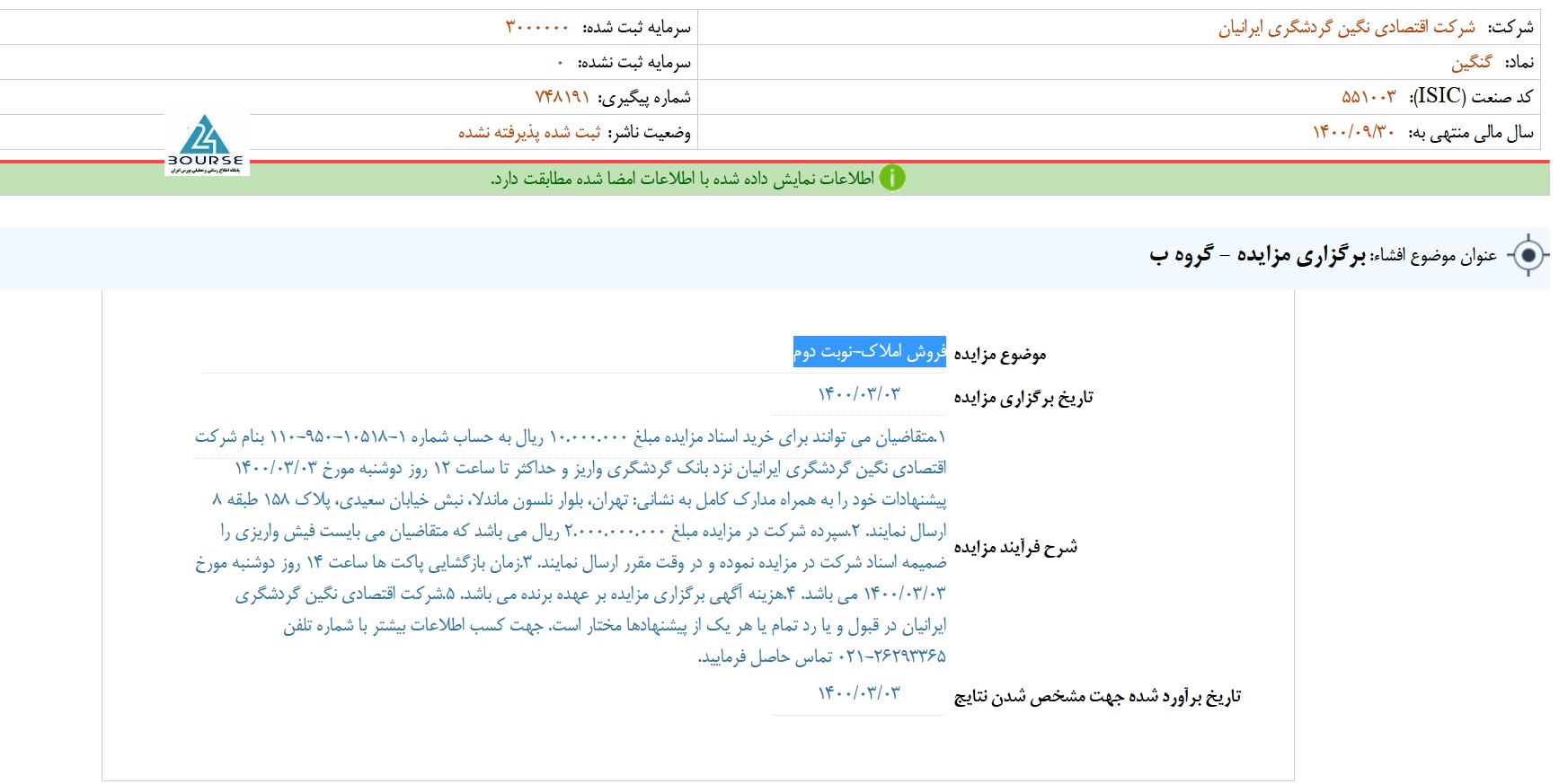Screen dimensions: 1559x784
Task: Click the registered capital value ۳۰۰۰۰۰۰
Action: point(536,28)
